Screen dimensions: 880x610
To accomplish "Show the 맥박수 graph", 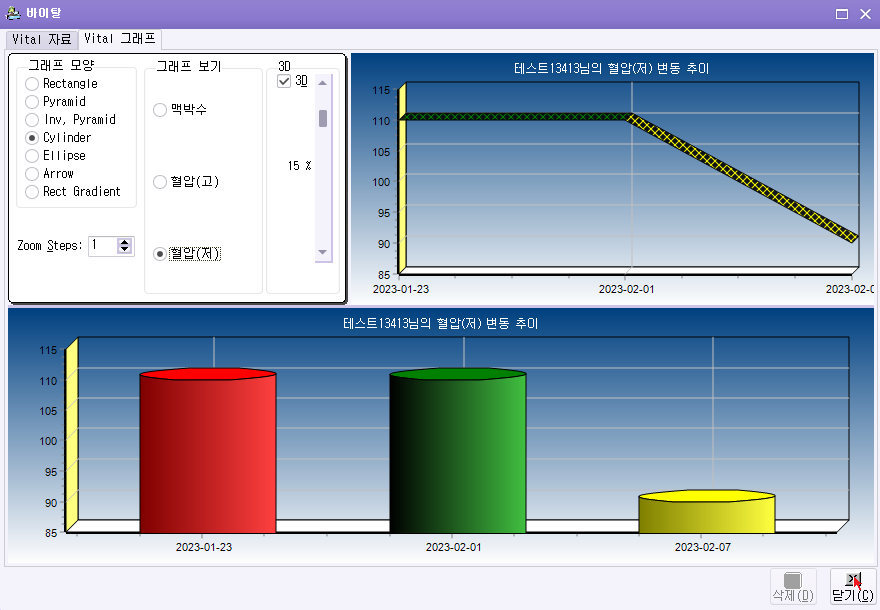I will 180,109.
